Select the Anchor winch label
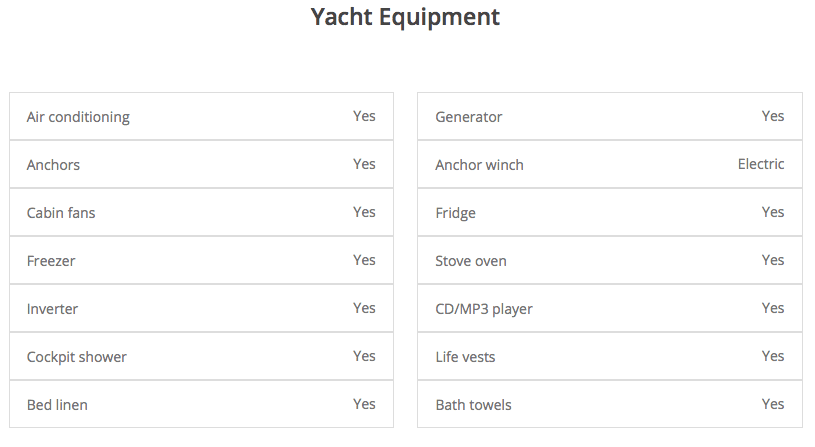This screenshot has width=815, height=447. click(x=479, y=165)
